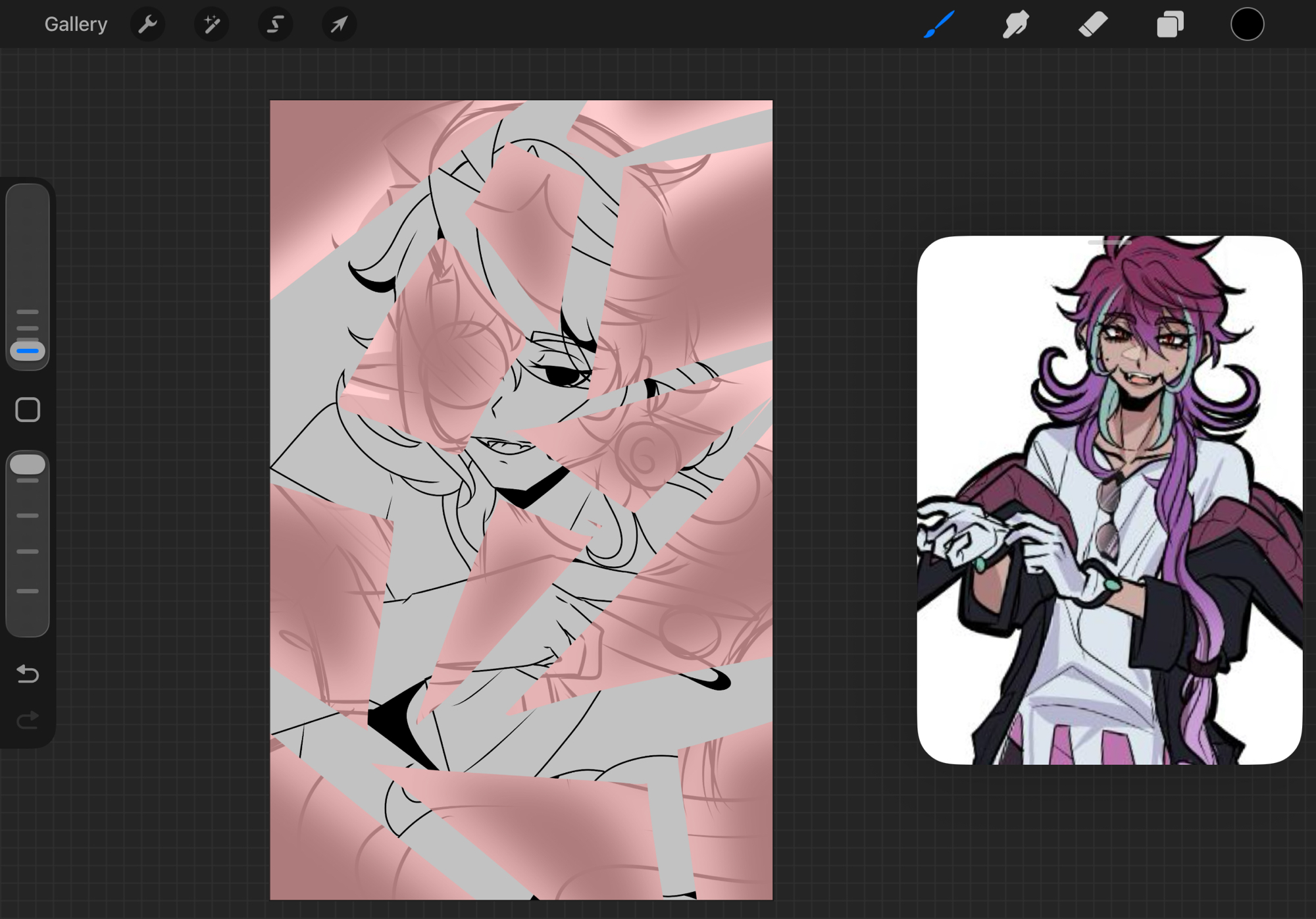1316x919 pixels.
Task: Open the black color picker circle
Action: (x=1247, y=25)
